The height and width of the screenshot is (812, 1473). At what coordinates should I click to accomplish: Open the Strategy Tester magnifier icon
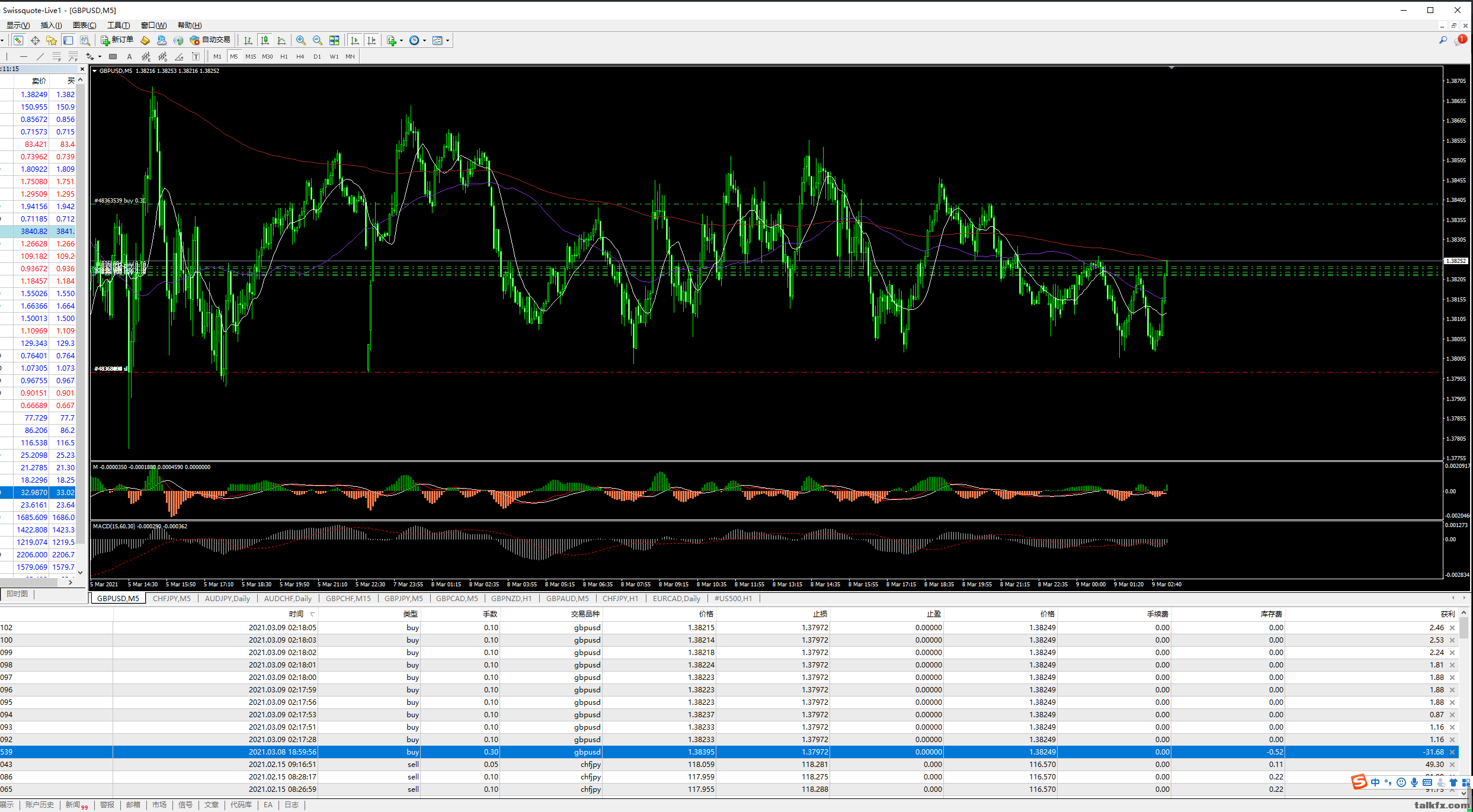pos(85,40)
